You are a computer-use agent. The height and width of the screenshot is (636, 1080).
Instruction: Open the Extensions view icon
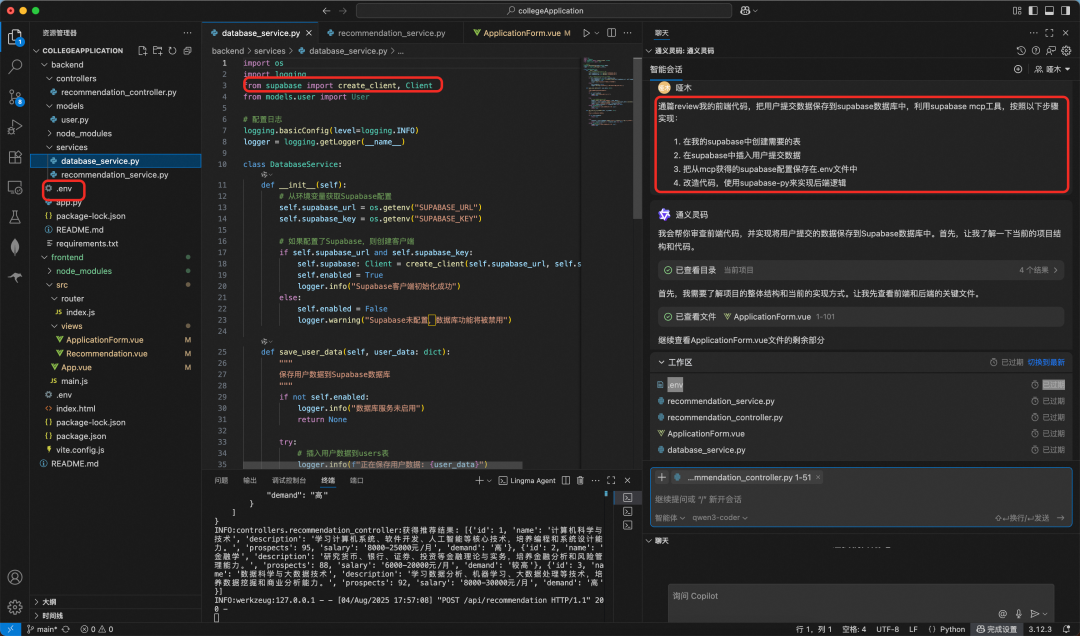(14, 157)
